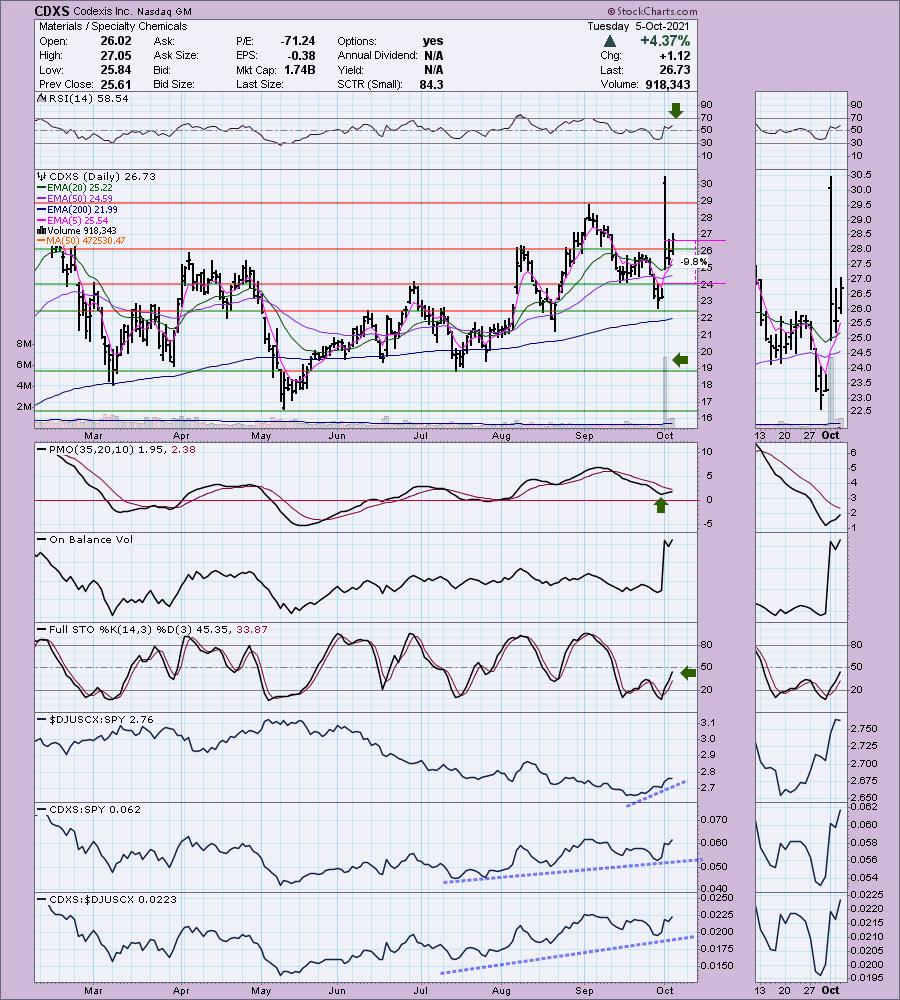
Task: Click the 'On Balance Vol' panel label
Action: 91,540
